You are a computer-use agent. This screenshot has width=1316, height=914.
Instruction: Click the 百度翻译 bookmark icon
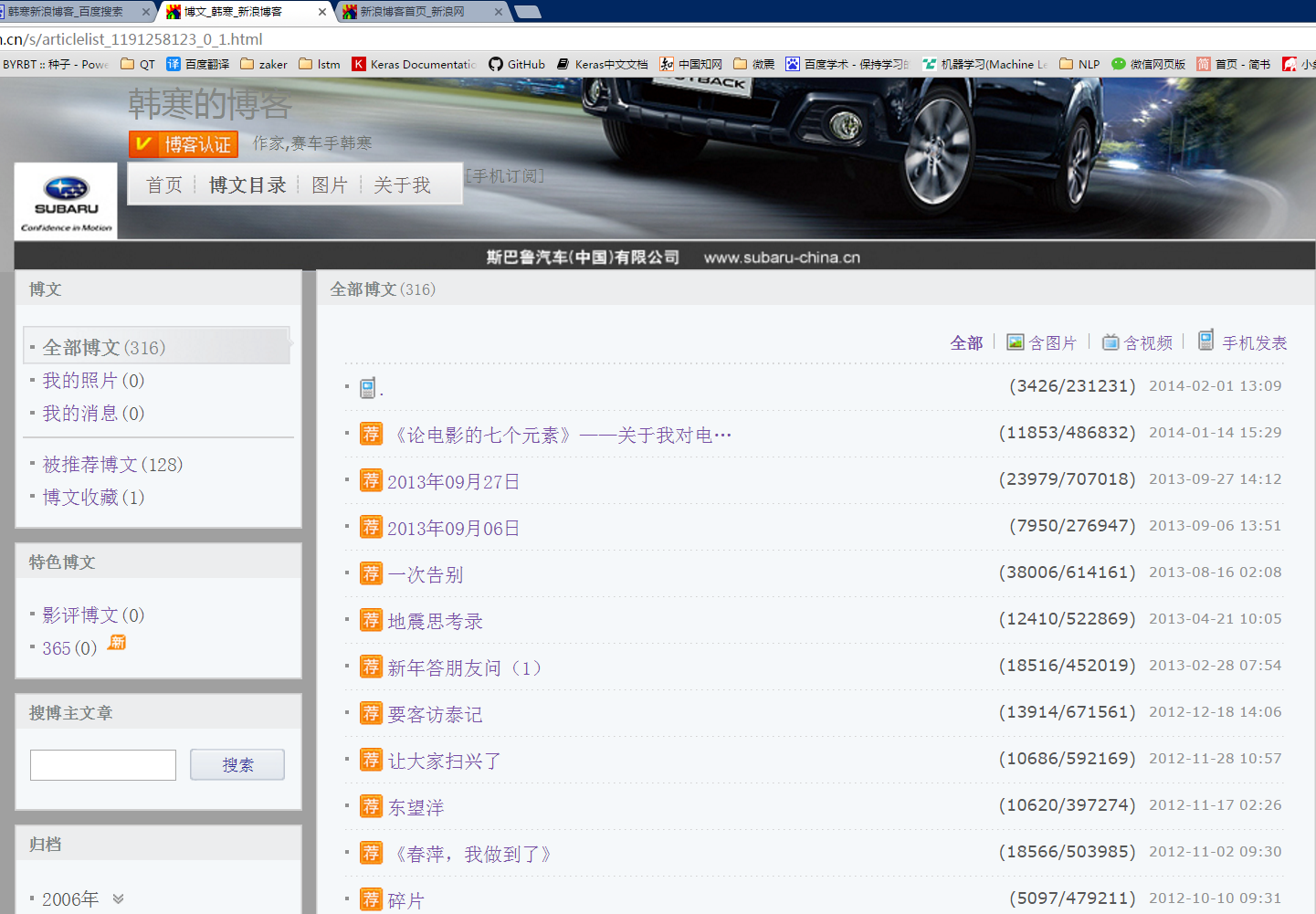point(174,64)
